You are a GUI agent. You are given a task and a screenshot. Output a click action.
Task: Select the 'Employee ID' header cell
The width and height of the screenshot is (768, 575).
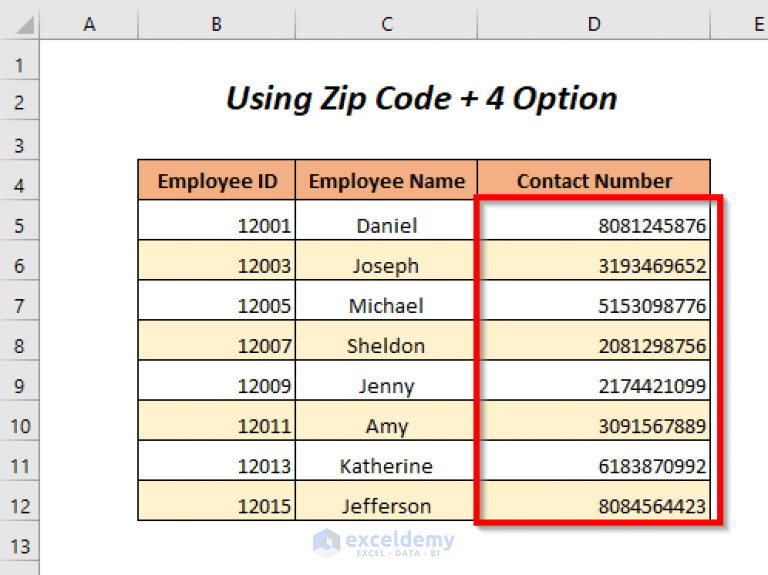click(216, 180)
